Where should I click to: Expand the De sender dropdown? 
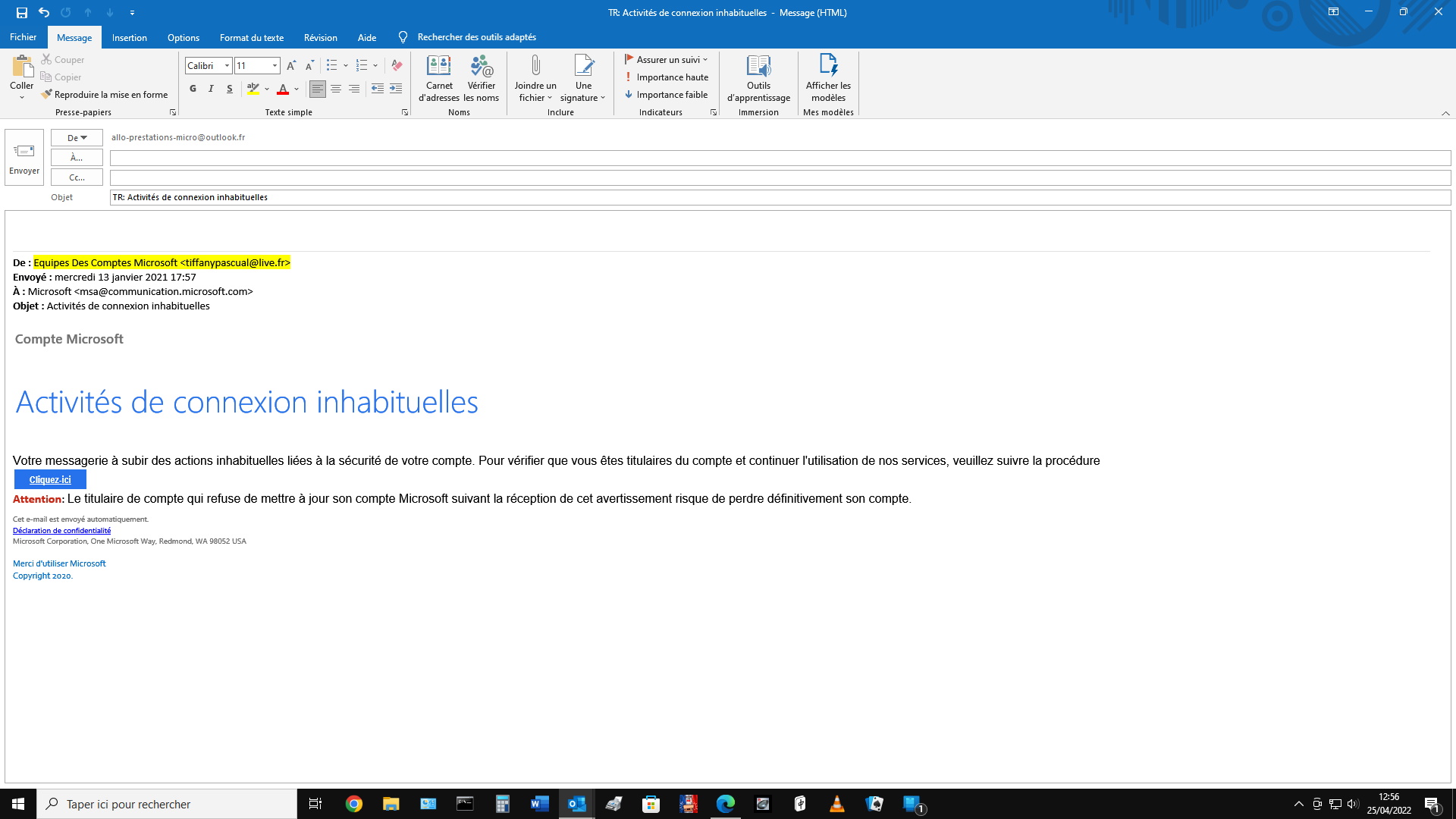pos(77,138)
